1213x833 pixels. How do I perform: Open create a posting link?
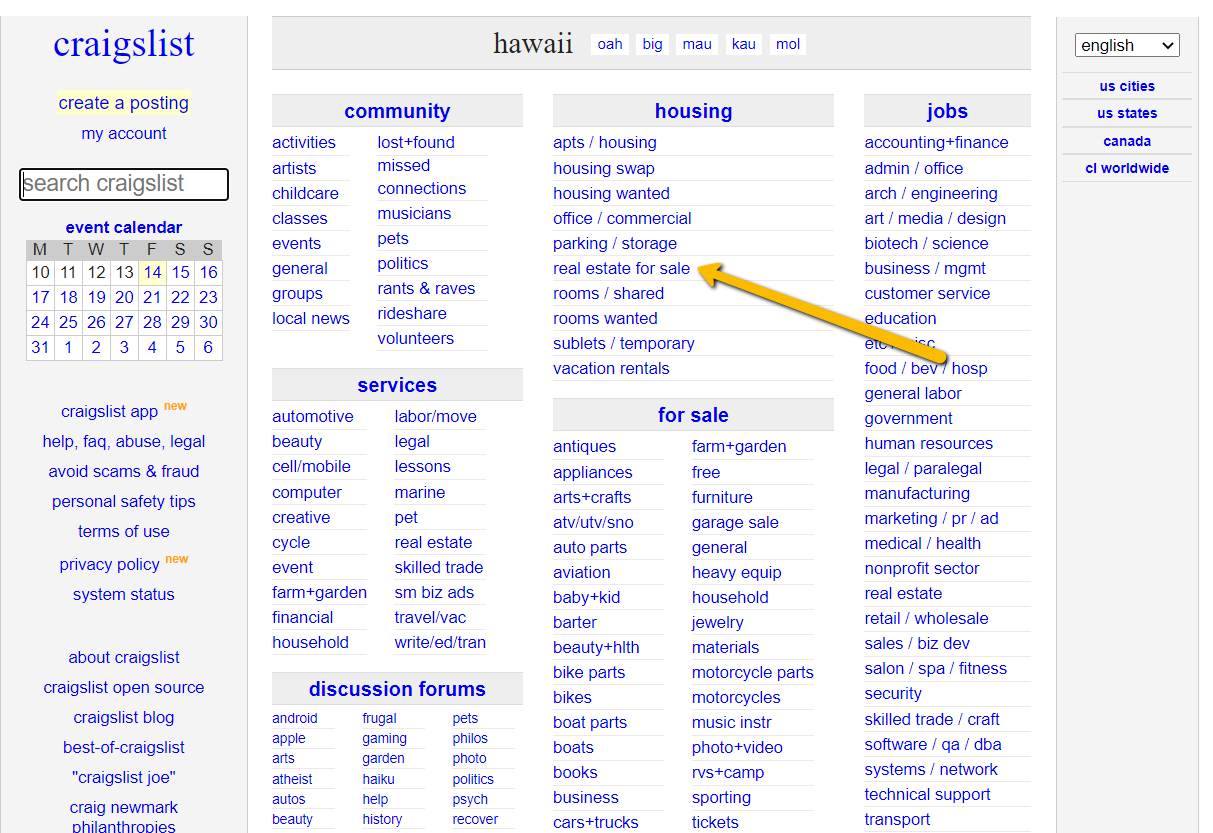pyautogui.click(x=124, y=103)
